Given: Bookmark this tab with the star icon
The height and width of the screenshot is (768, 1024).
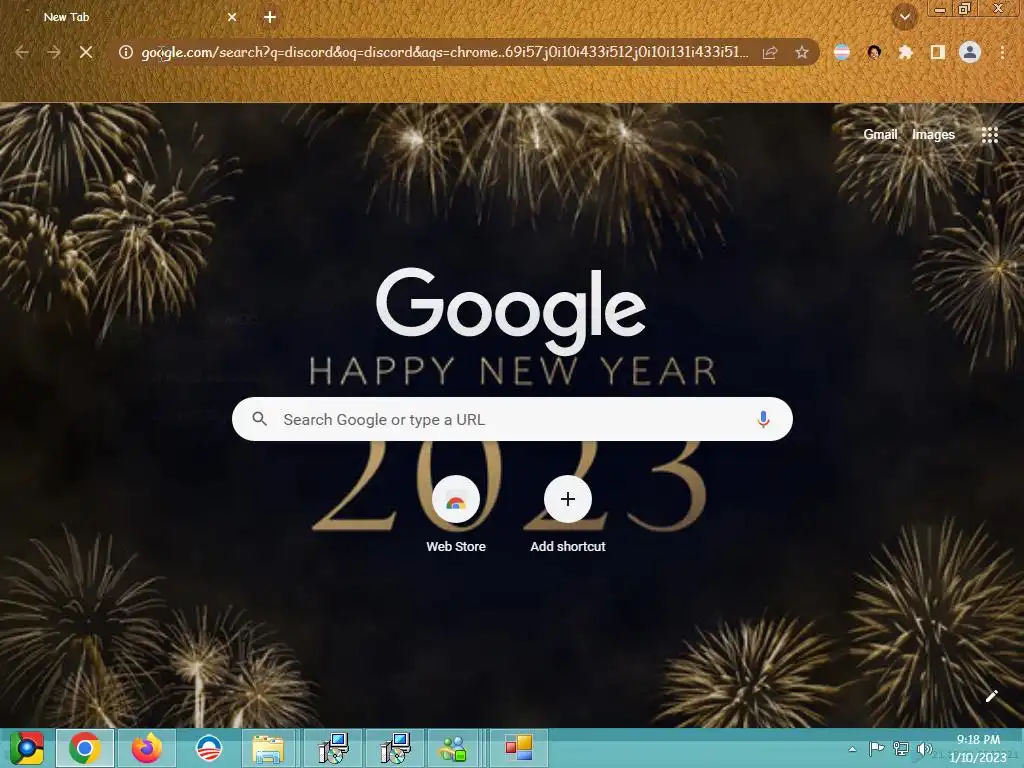Looking at the screenshot, I should click(802, 52).
